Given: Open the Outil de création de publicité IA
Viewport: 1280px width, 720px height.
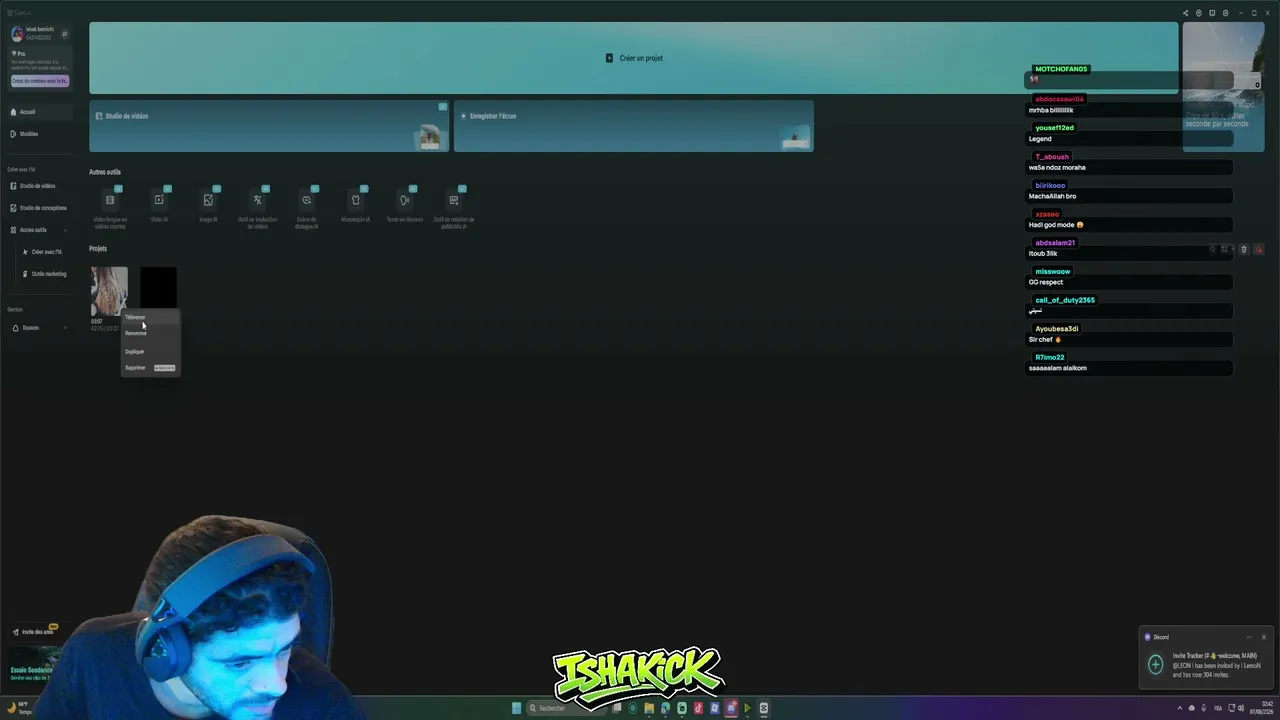Looking at the screenshot, I should click(x=453, y=207).
